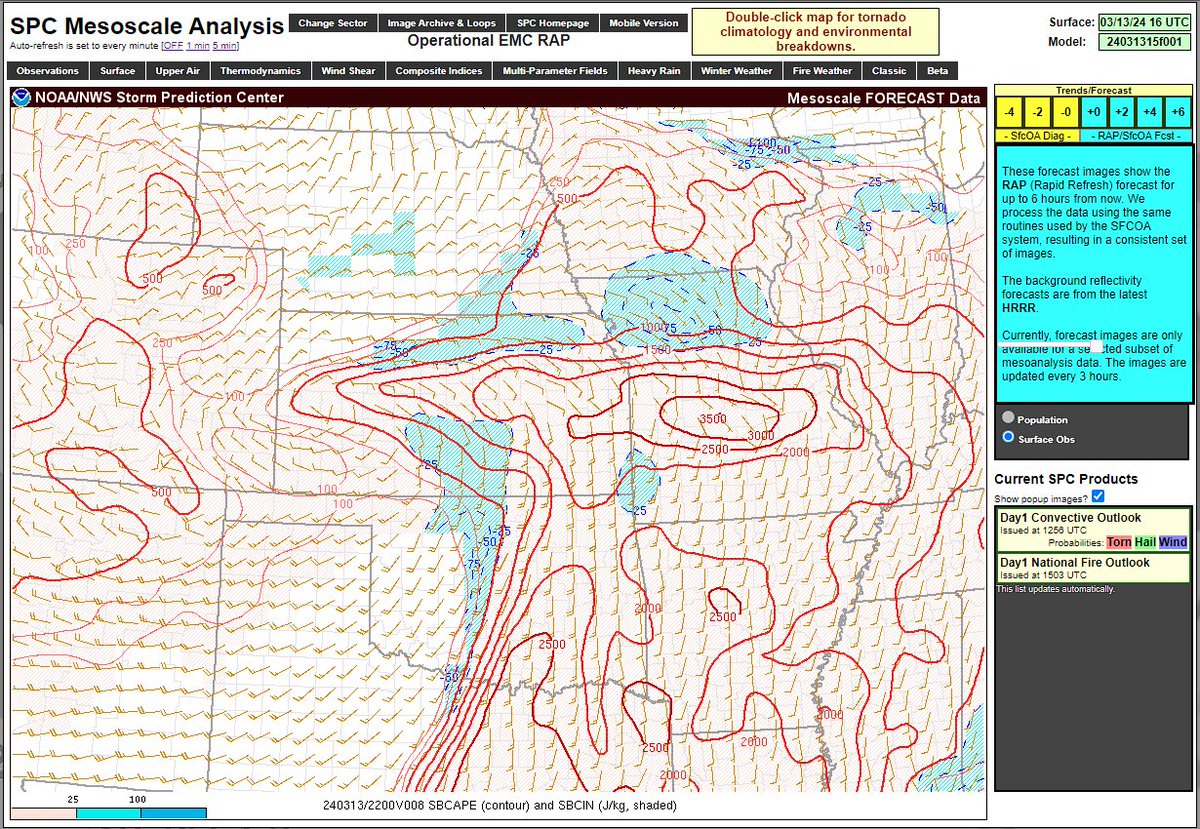1200x829 pixels.
Task: Open Image Archive & Loops
Action: pos(441,23)
